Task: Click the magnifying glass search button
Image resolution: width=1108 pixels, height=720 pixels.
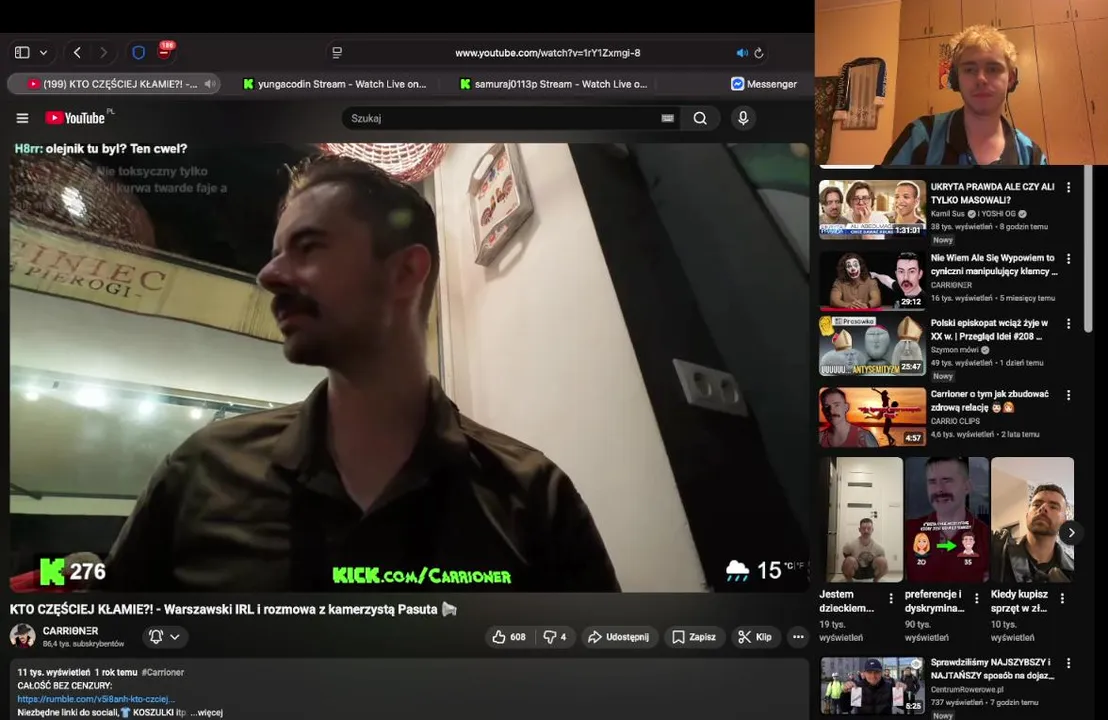Action: (700, 118)
